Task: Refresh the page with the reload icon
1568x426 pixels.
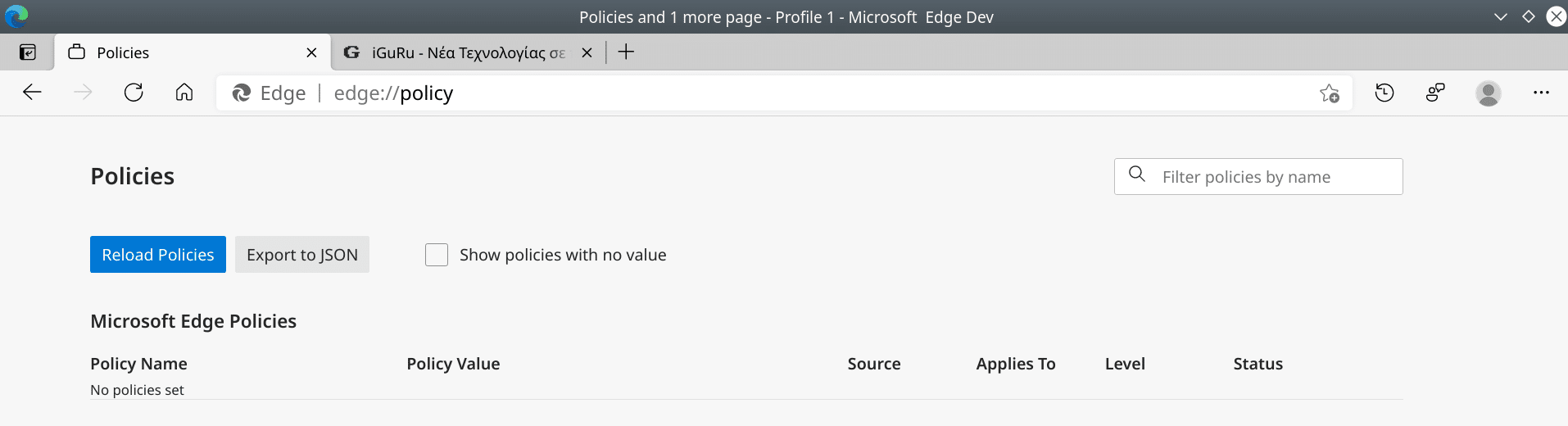Action: point(134,93)
